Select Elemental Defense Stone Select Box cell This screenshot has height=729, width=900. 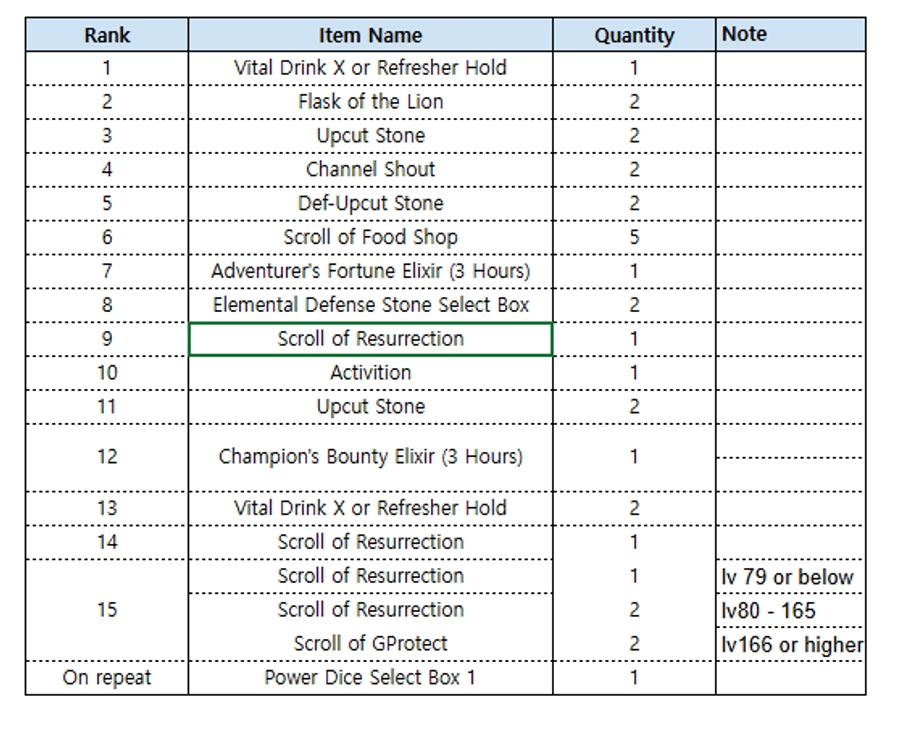coord(370,305)
